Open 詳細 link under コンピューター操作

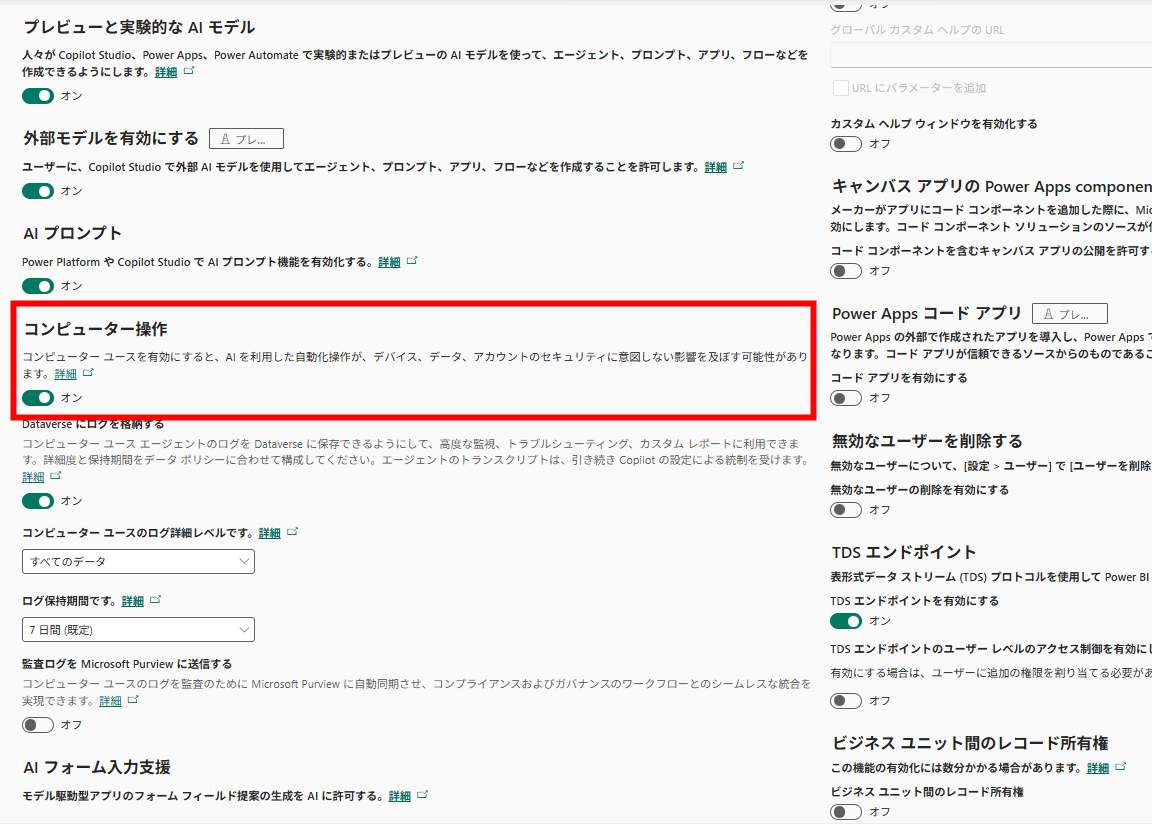point(65,373)
